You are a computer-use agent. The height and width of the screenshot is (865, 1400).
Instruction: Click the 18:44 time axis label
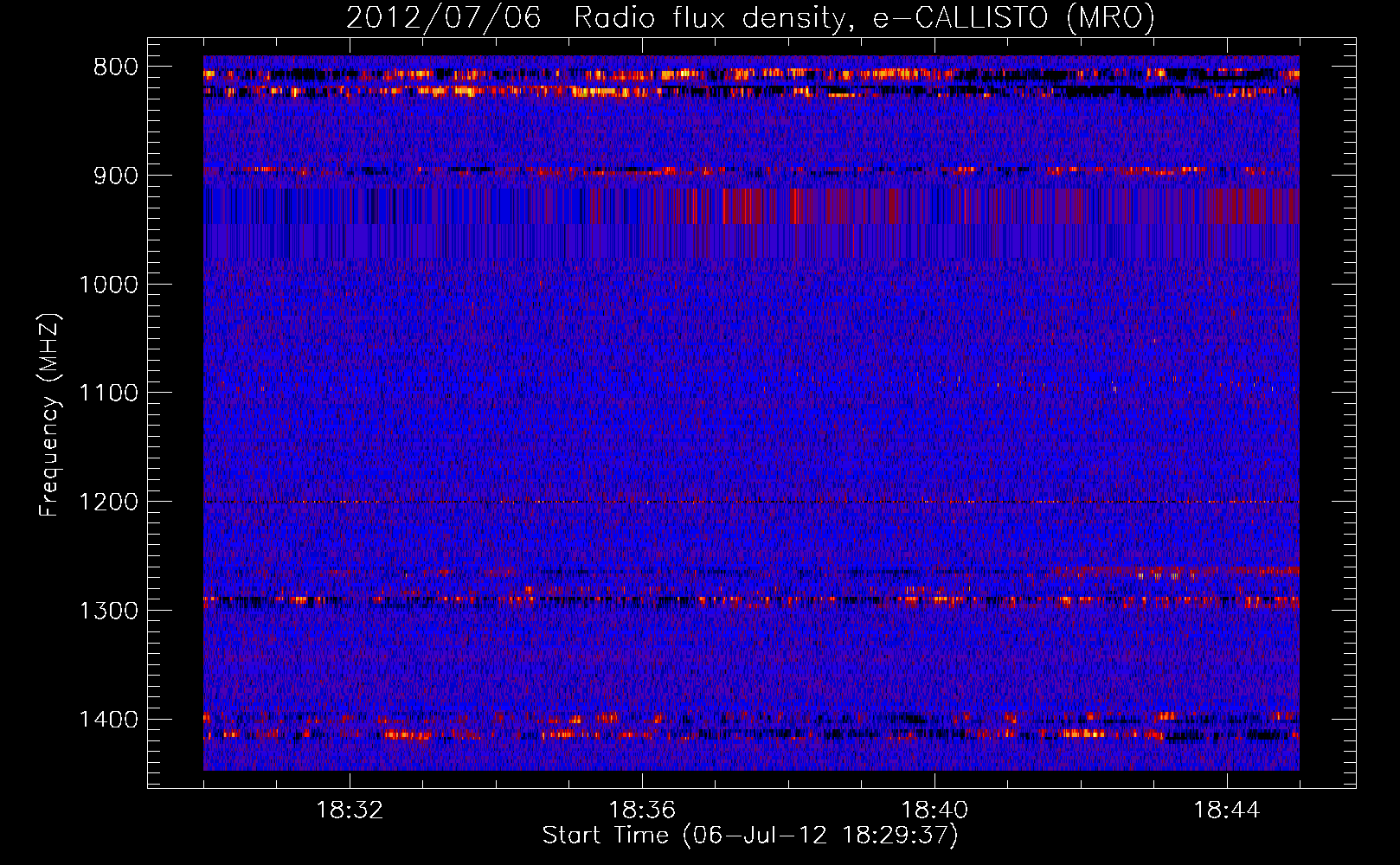(1227, 811)
